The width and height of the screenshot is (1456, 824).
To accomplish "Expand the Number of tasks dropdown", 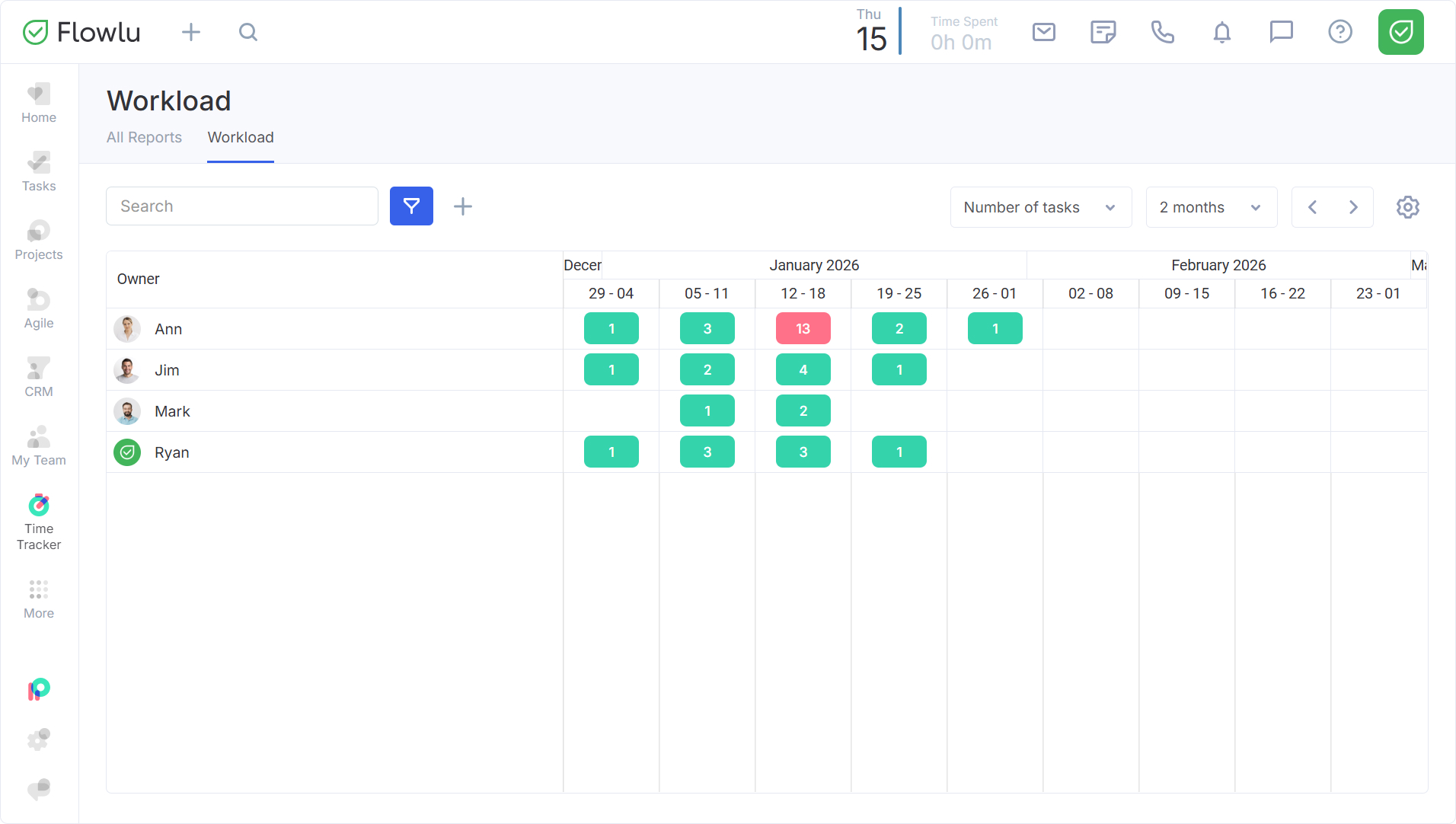I will click(x=1040, y=207).
